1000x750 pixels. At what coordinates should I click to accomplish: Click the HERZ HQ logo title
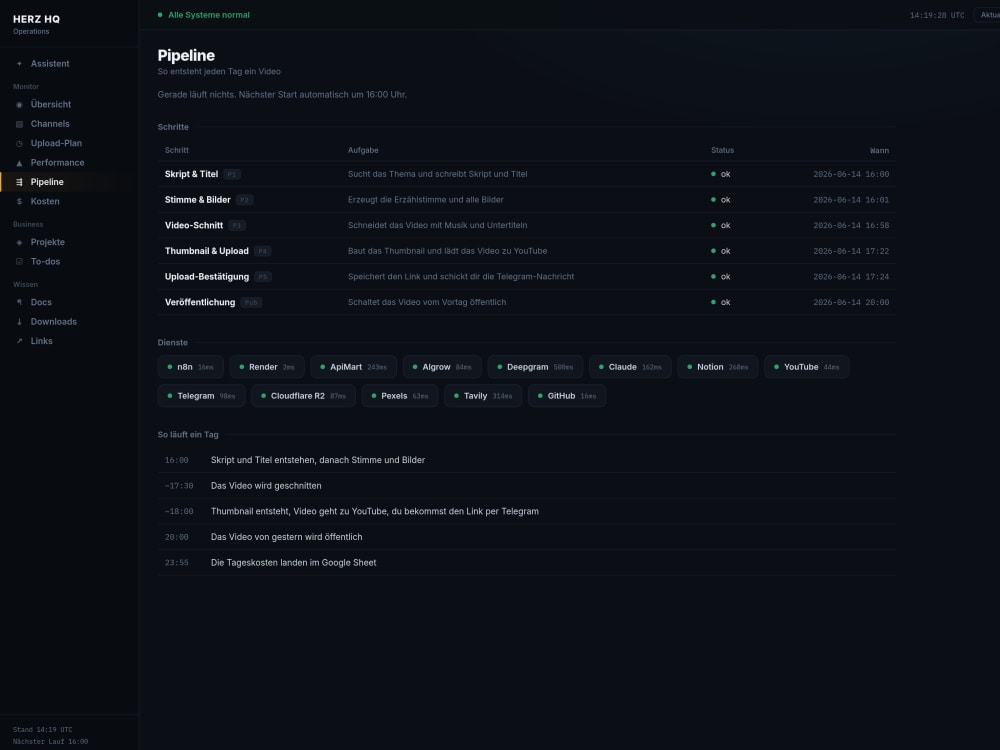[x=36, y=19]
